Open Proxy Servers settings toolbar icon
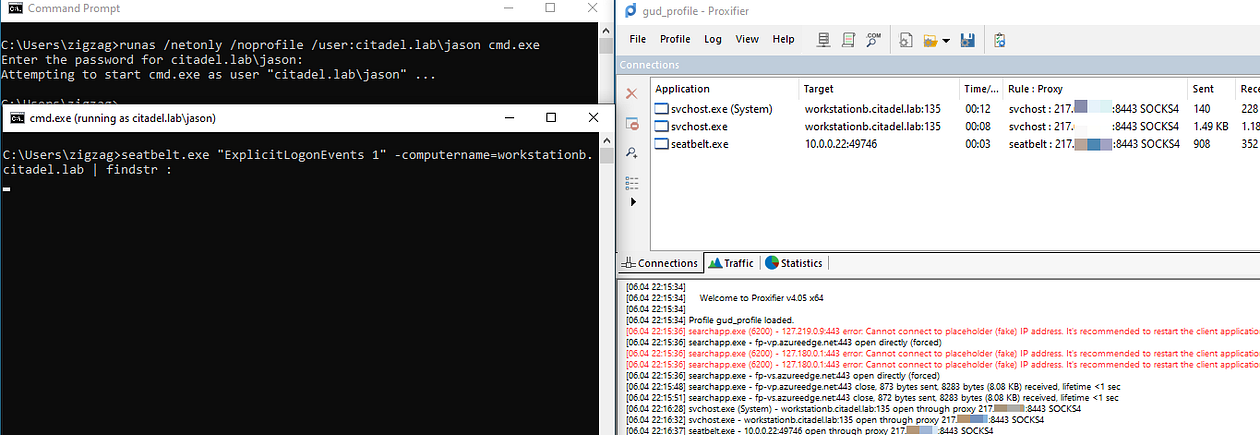Viewport: 1260px width, 435px height. coord(823,40)
